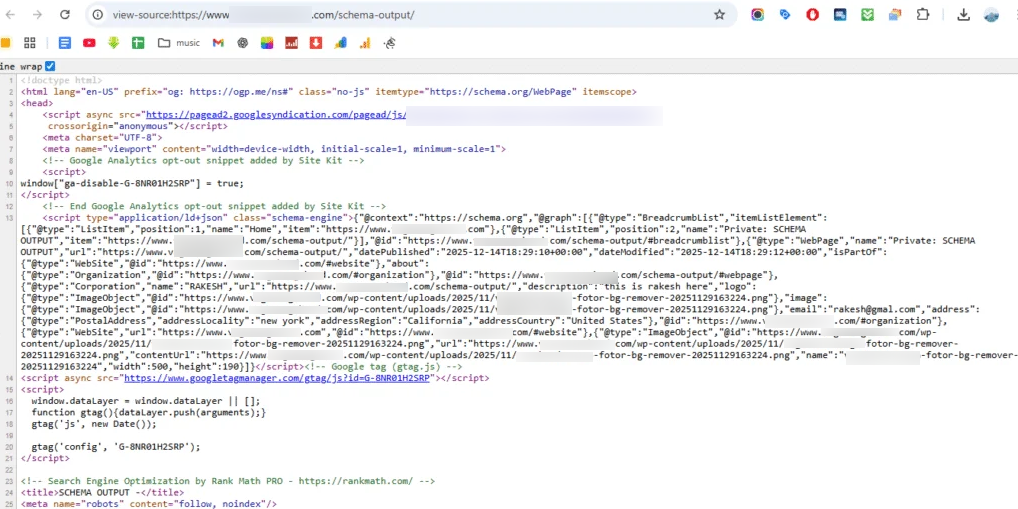Click the ga-disable-G-8NR01H2SRP window line
This screenshot has width=1018, height=509.
pos(132,183)
